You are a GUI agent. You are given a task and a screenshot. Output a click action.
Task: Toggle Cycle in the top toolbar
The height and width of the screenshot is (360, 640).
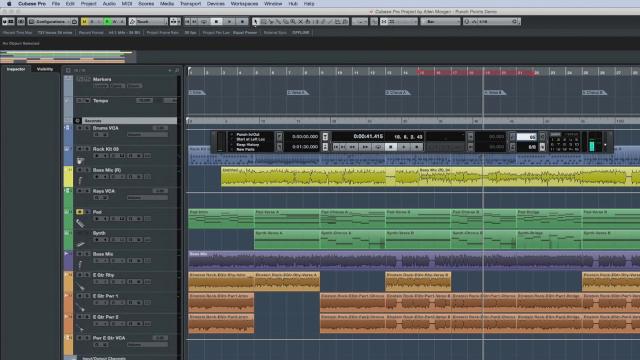[204, 21]
